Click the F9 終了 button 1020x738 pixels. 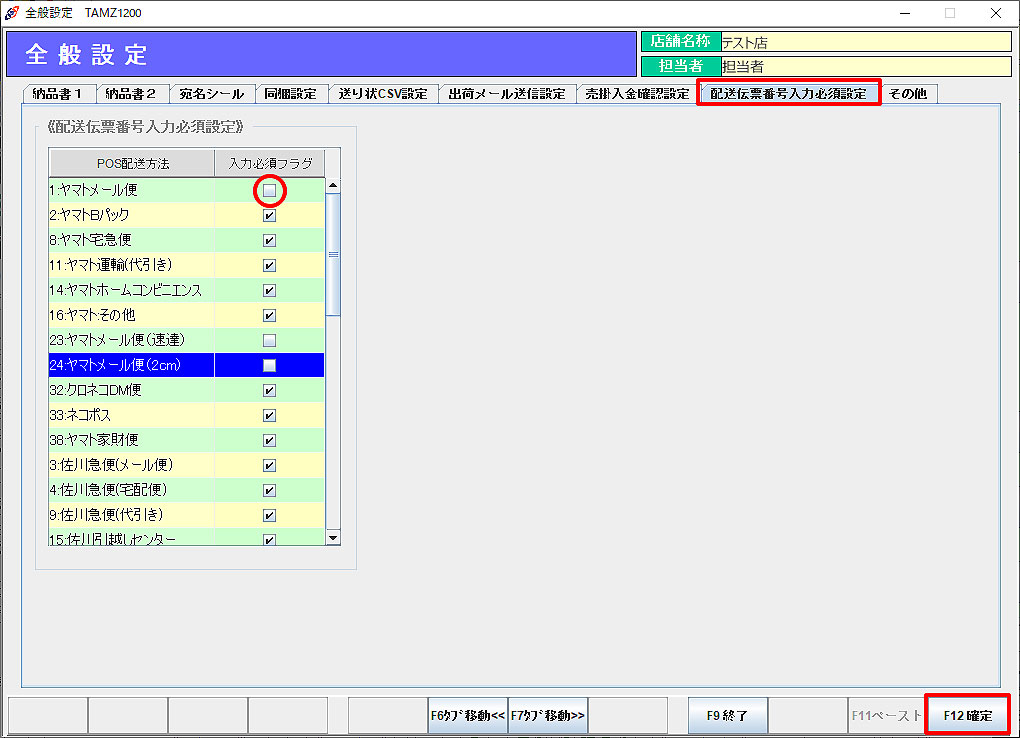(x=727, y=716)
